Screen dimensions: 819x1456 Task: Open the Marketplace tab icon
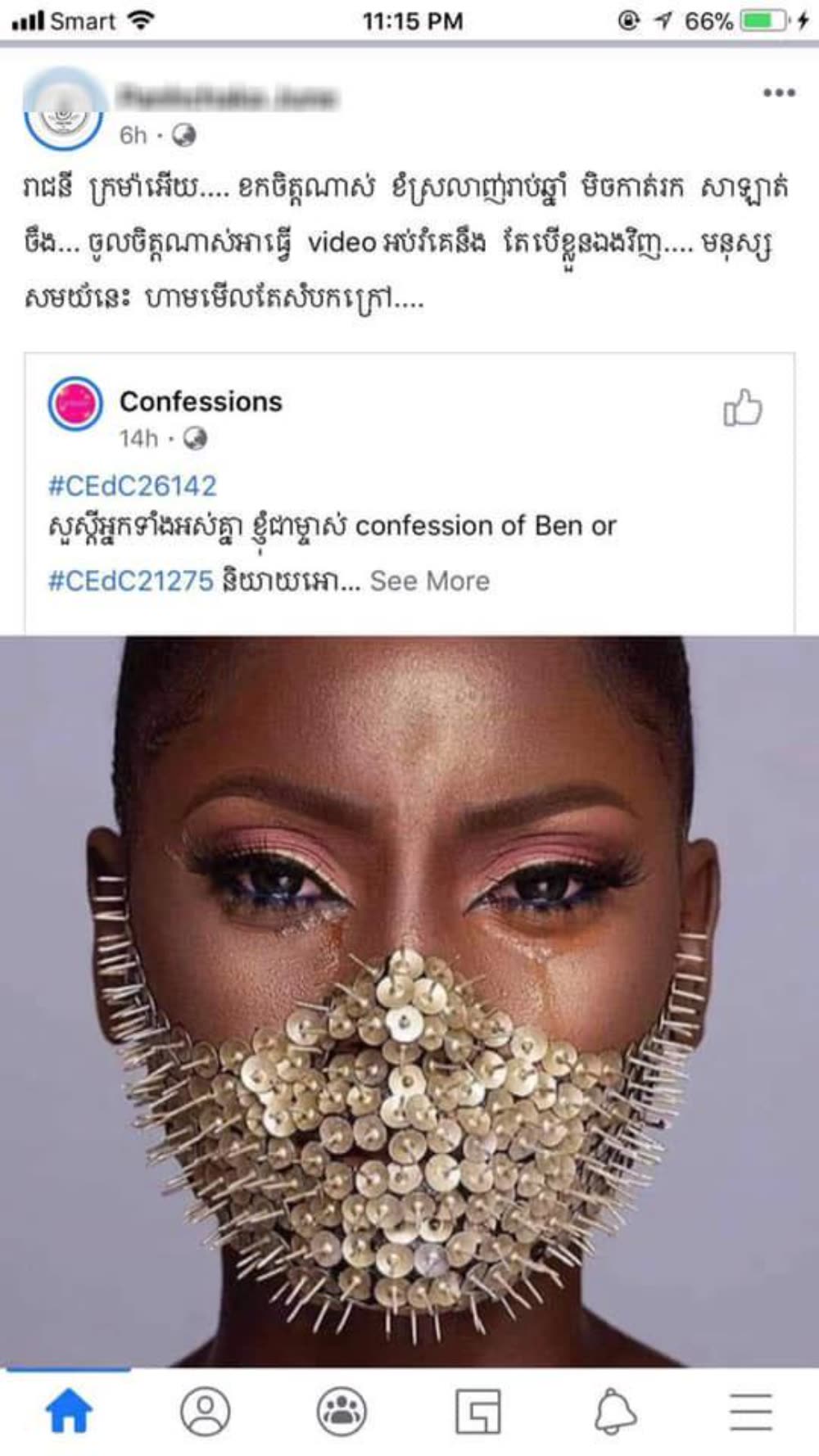coord(478,1412)
